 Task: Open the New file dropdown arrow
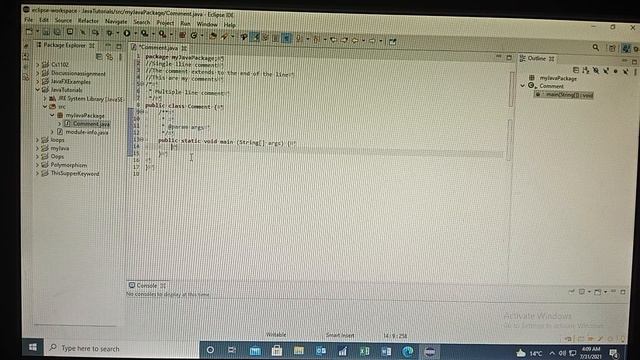(37, 31)
